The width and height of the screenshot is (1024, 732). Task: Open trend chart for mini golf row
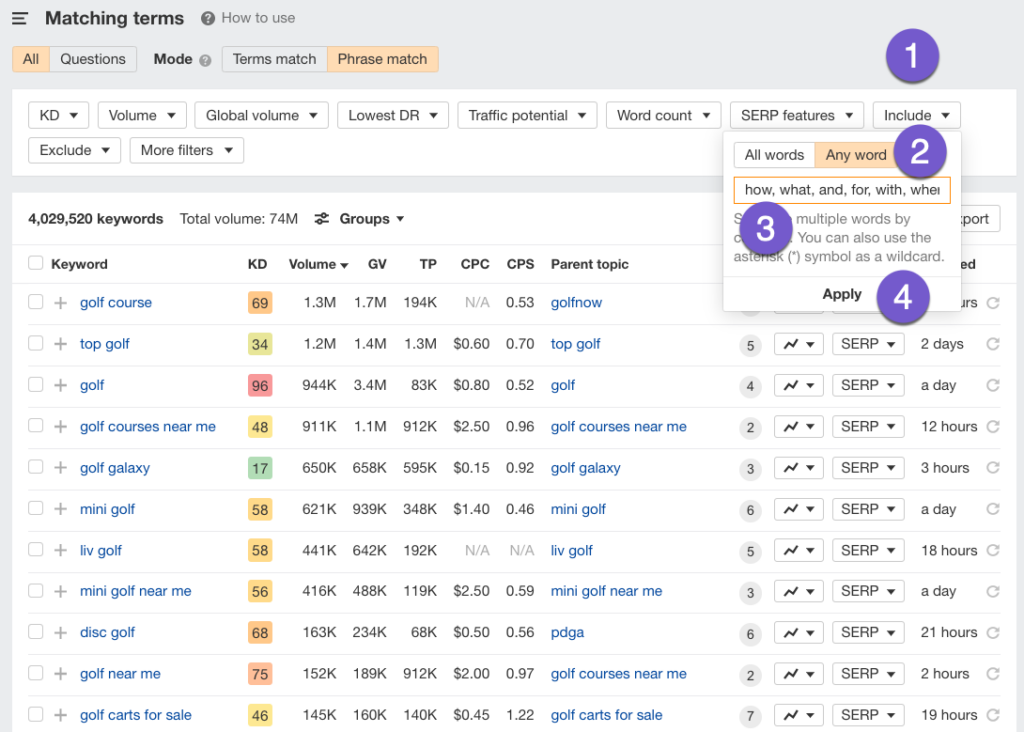pos(799,509)
